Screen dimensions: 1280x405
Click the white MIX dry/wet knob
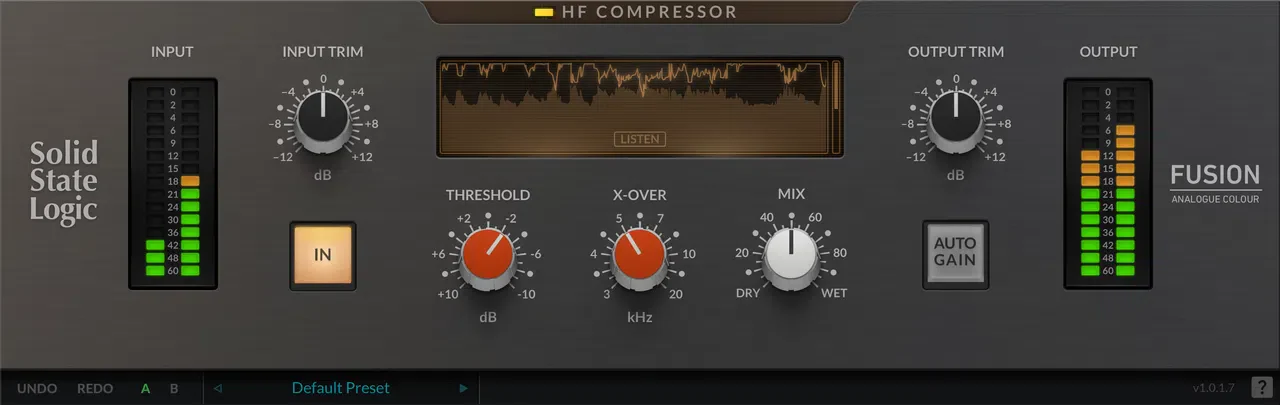[791, 255]
